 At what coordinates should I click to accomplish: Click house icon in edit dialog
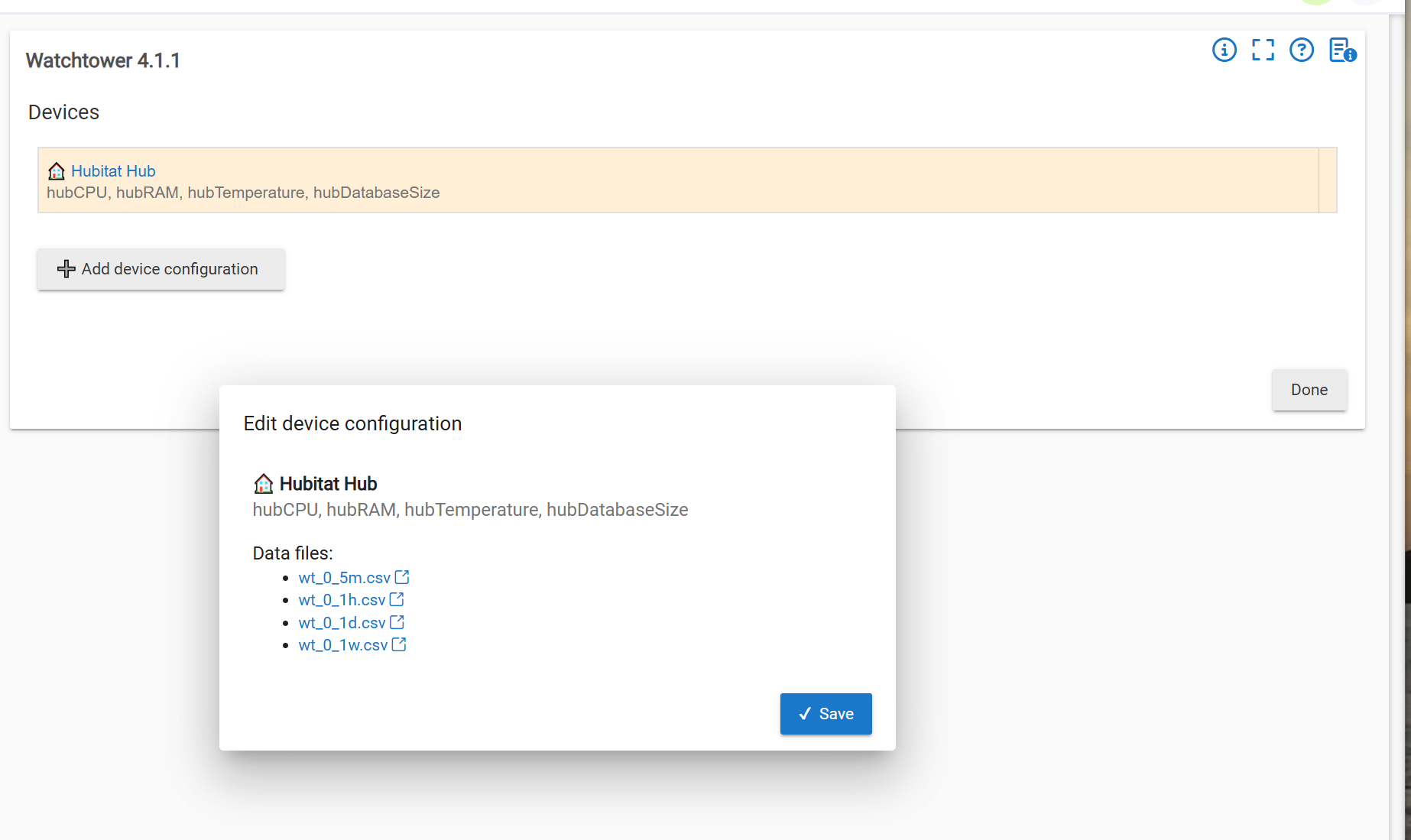pos(264,483)
